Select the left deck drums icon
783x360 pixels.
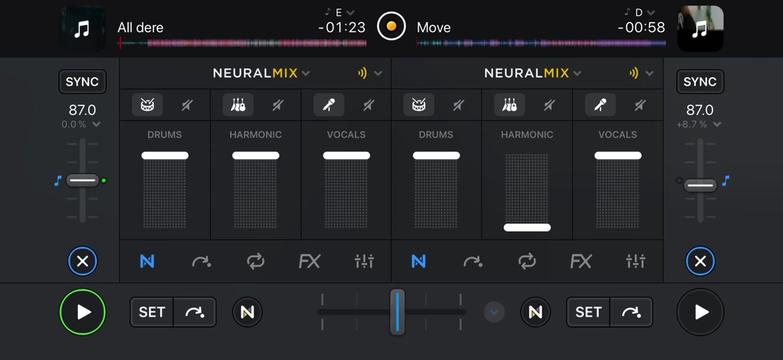147,105
